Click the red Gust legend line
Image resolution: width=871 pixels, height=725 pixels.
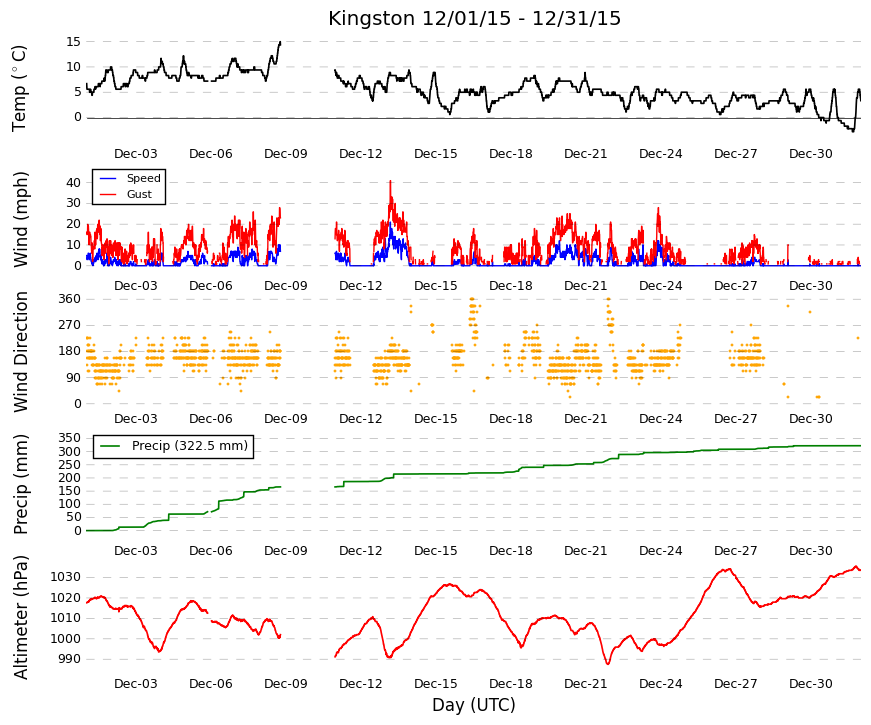108,194
